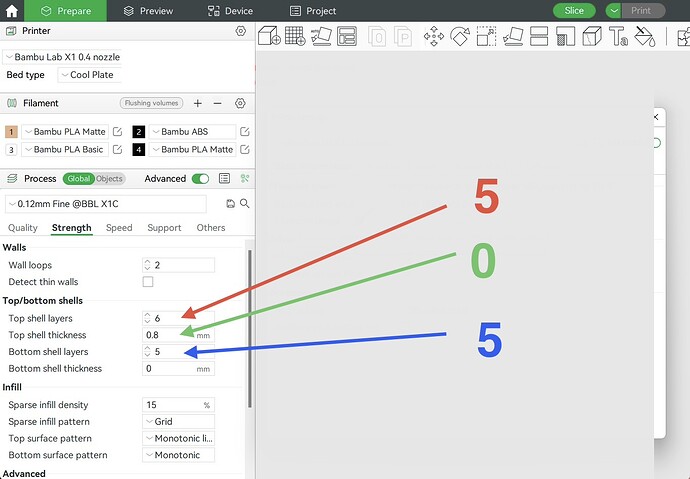Image resolution: width=690 pixels, height=479 pixels.
Task: Open the Bed type Cool Plate dropdown
Action: [x=89, y=75]
